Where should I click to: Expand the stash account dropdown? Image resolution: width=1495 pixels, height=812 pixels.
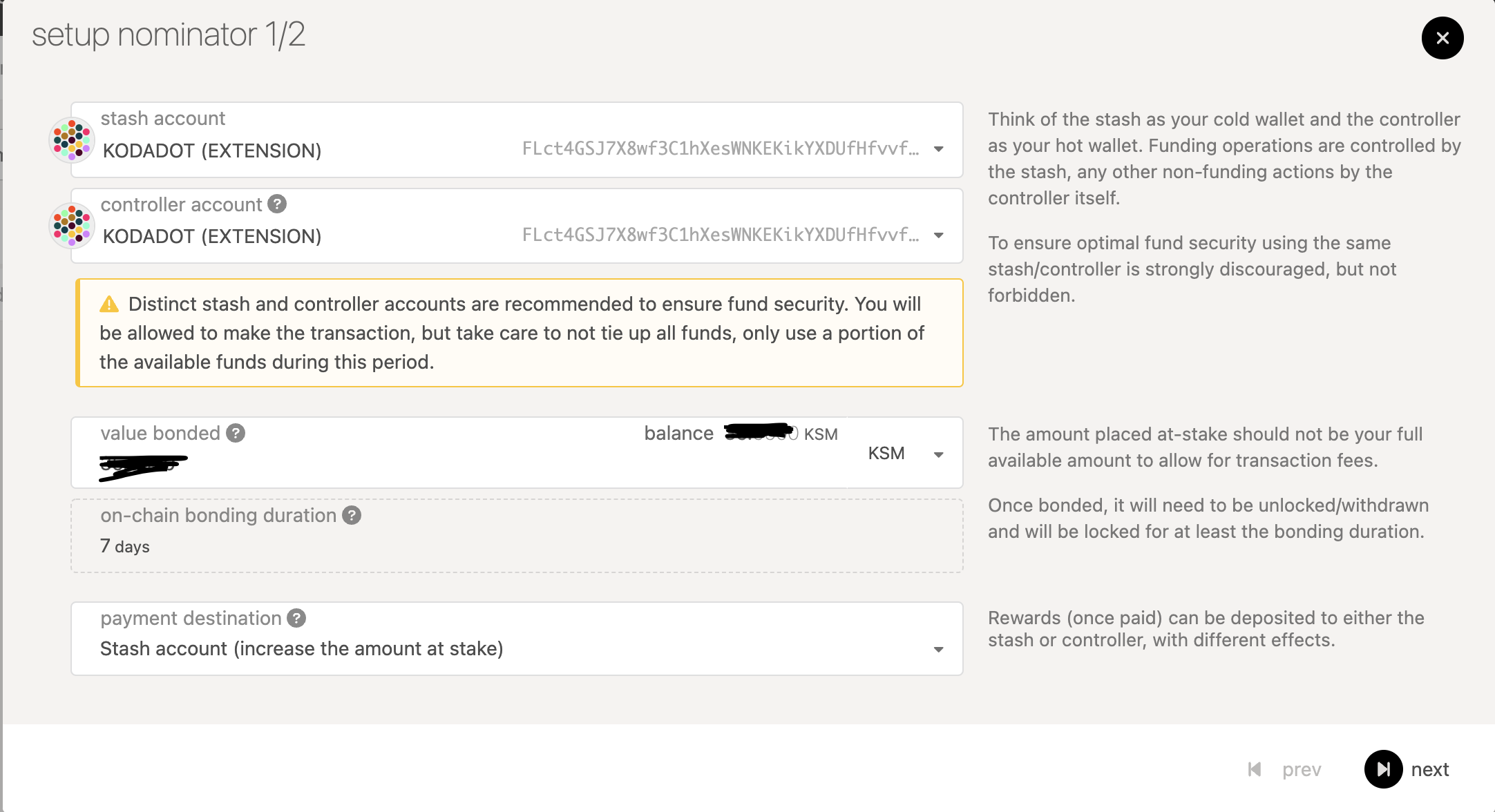click(938, 149)
